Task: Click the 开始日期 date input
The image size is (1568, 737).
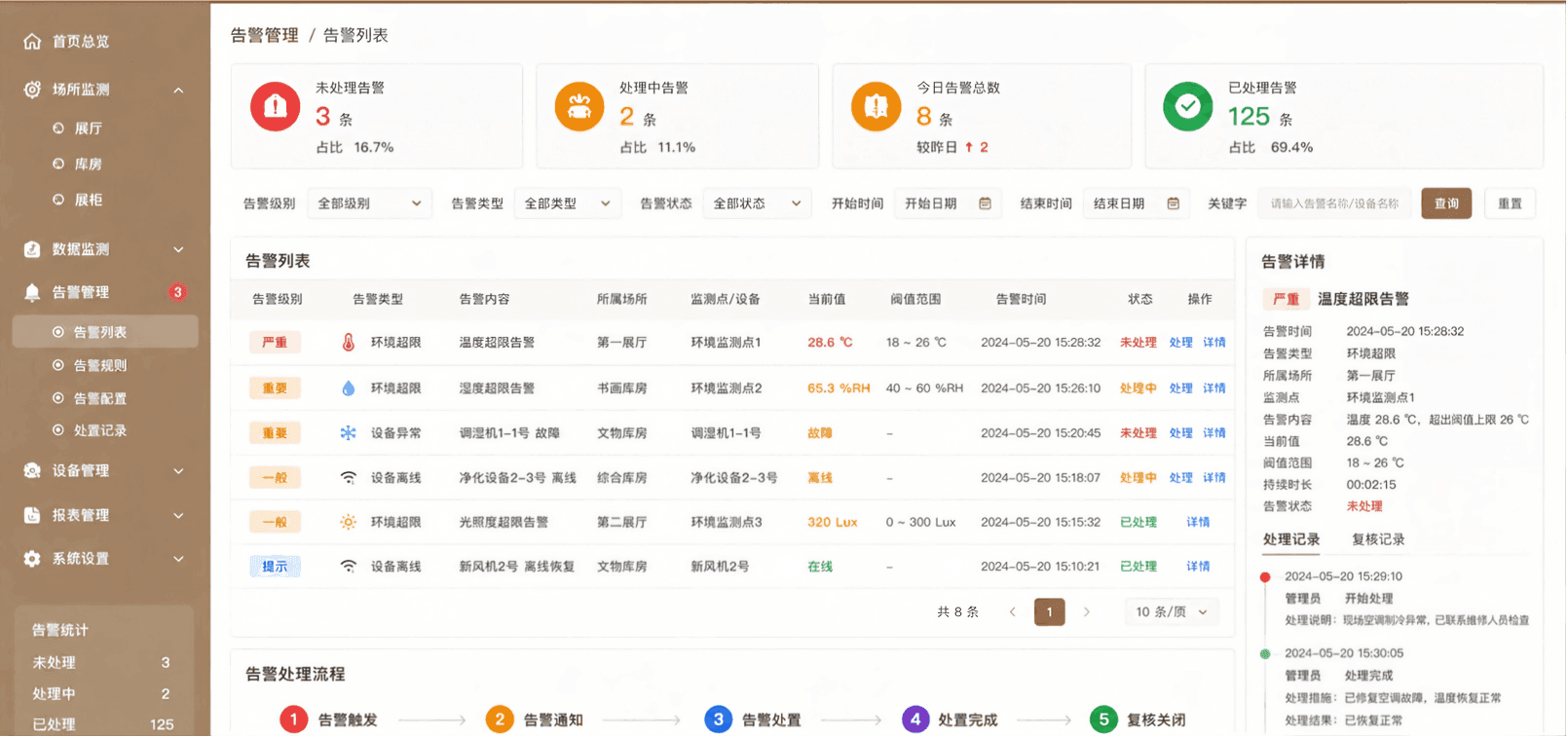Action: click(948, 203)
